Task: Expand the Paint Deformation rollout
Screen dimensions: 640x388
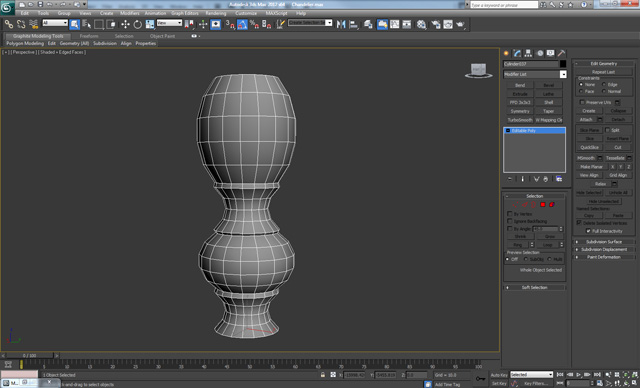Action: (604, 257)
